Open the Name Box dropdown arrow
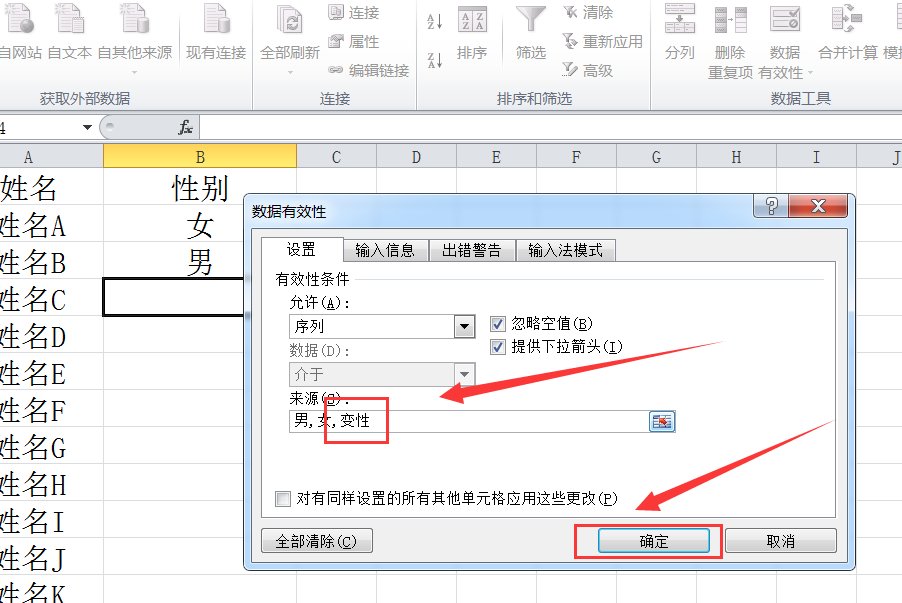The image size is (902, 603). click(87, 127)
